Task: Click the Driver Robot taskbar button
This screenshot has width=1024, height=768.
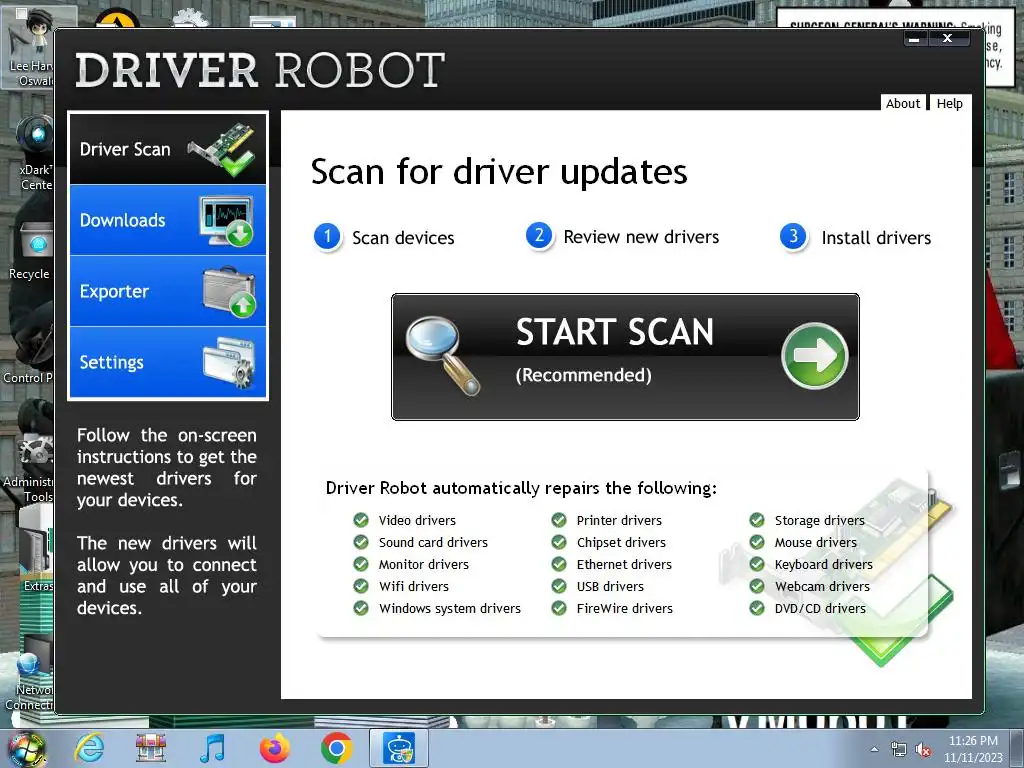Action: tap(399, 748)
